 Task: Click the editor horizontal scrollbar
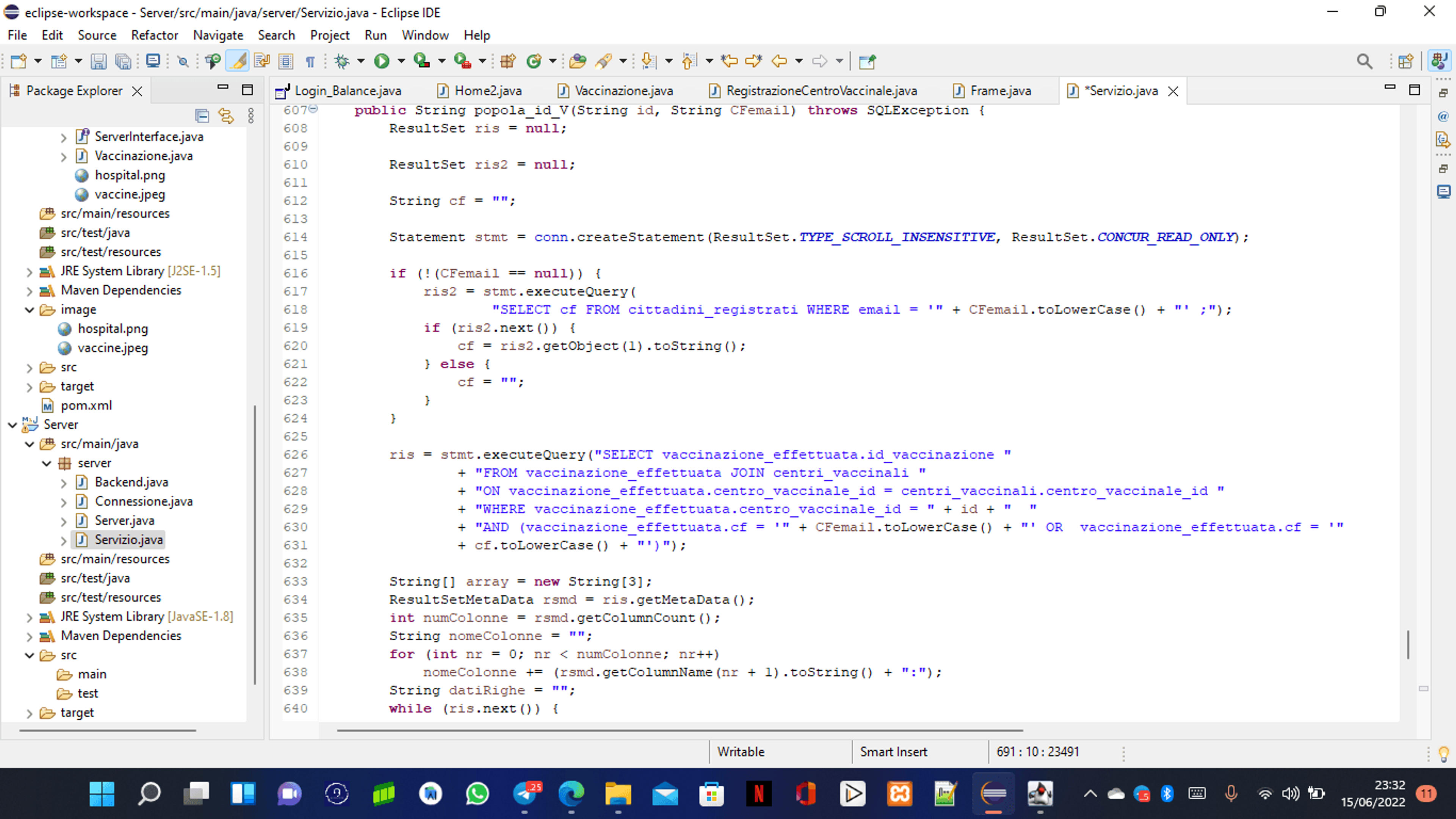pos(679,730)
